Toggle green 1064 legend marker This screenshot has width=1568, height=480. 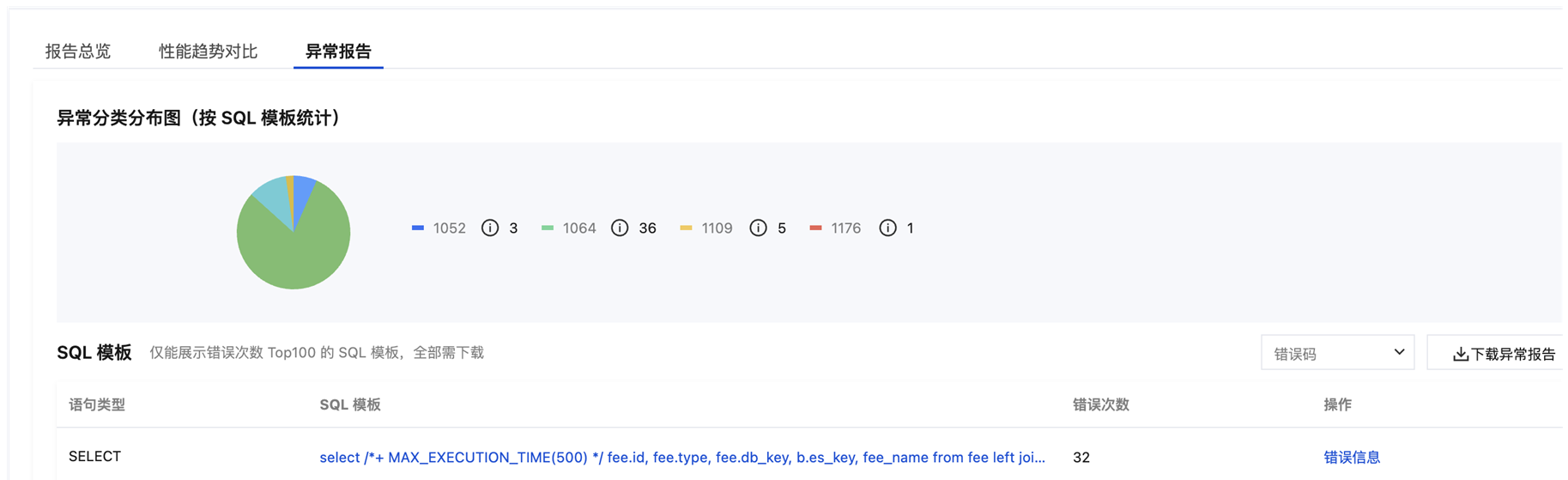pyautogui.click(x=548, y=228)
